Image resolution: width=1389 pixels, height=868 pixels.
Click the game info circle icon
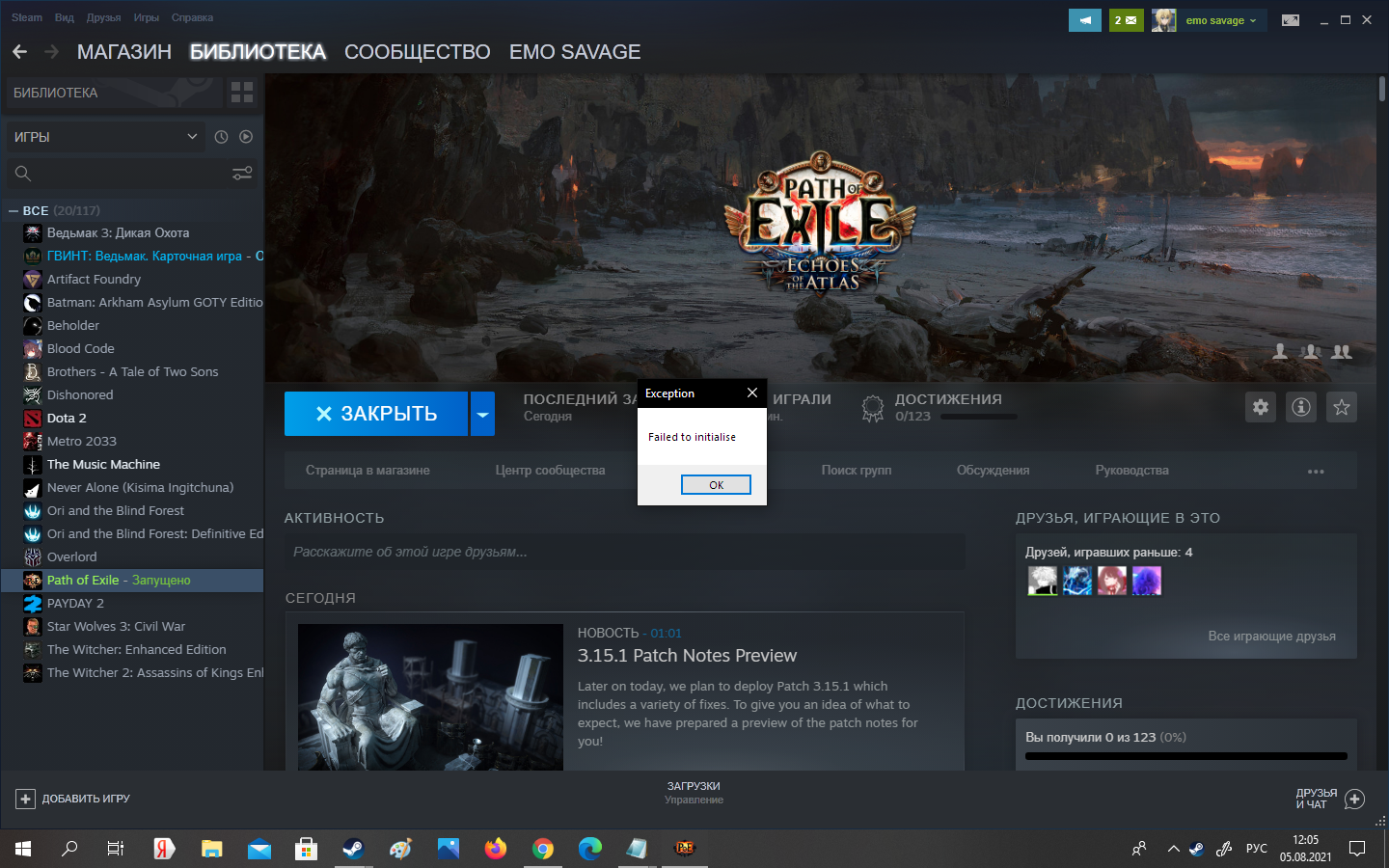click(1300, 407)
